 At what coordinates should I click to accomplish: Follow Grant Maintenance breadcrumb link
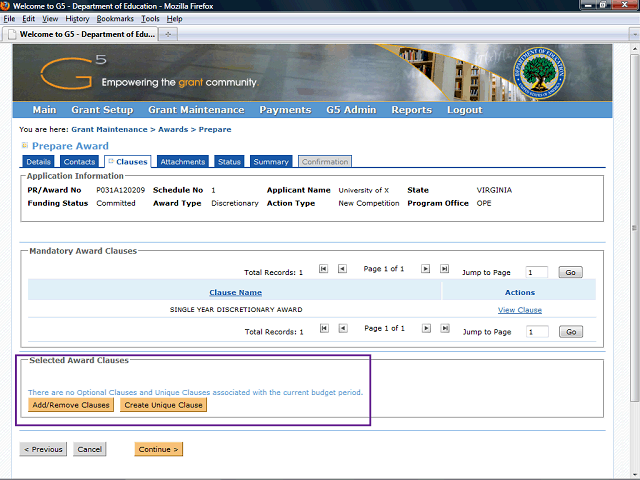coord(109,129)
